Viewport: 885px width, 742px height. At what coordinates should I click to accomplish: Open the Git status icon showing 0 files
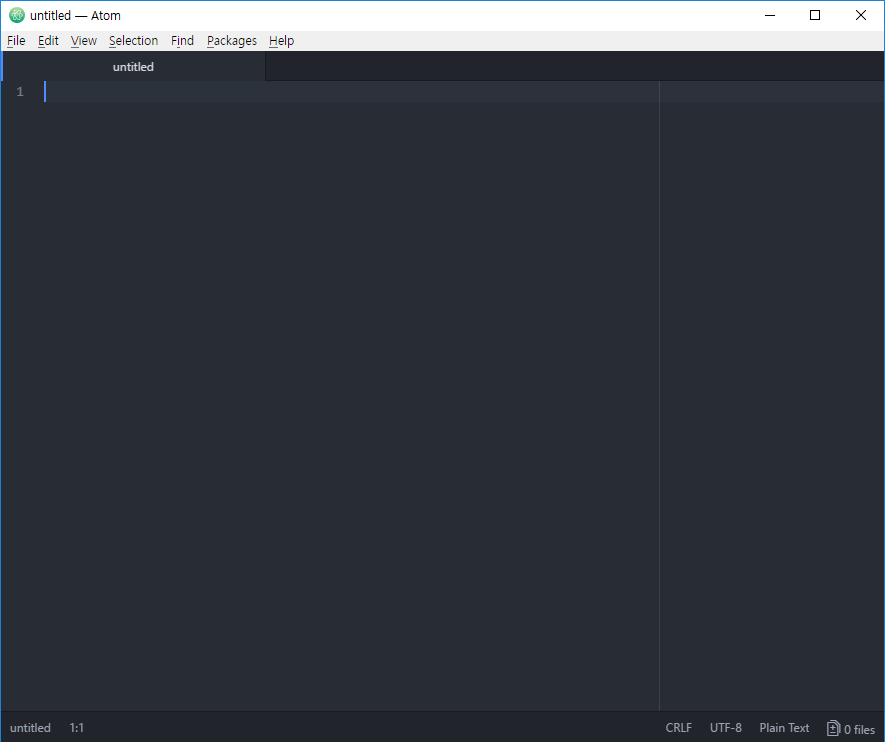(849, 728)
